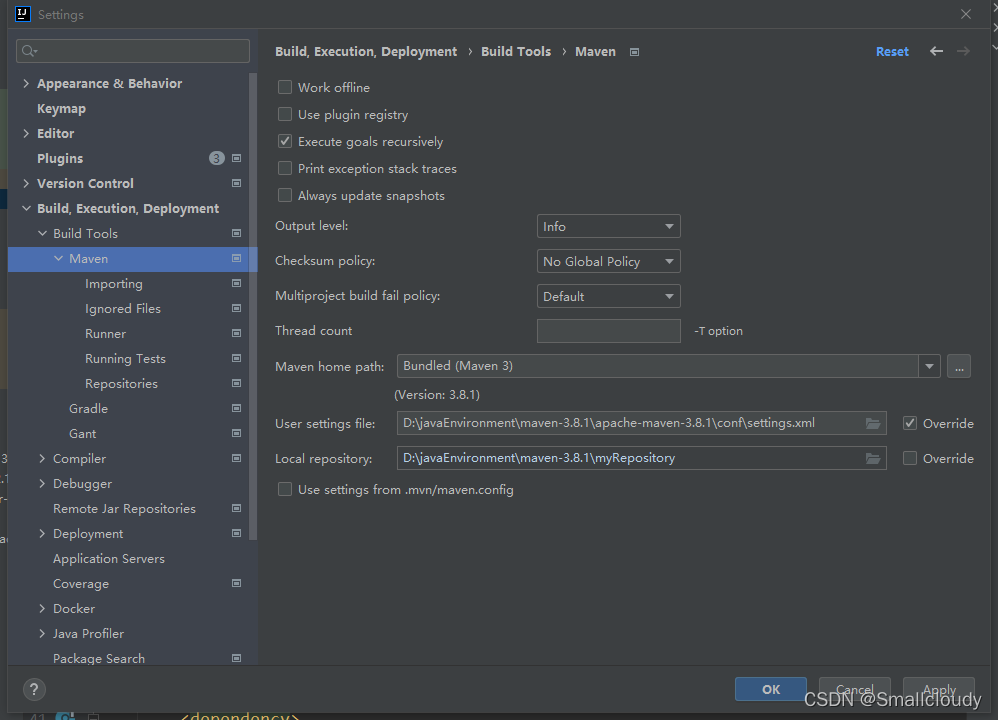Select Keymap in the settings sidebar
This screenshot has height=720, width=998.
[x=61, y=107]
